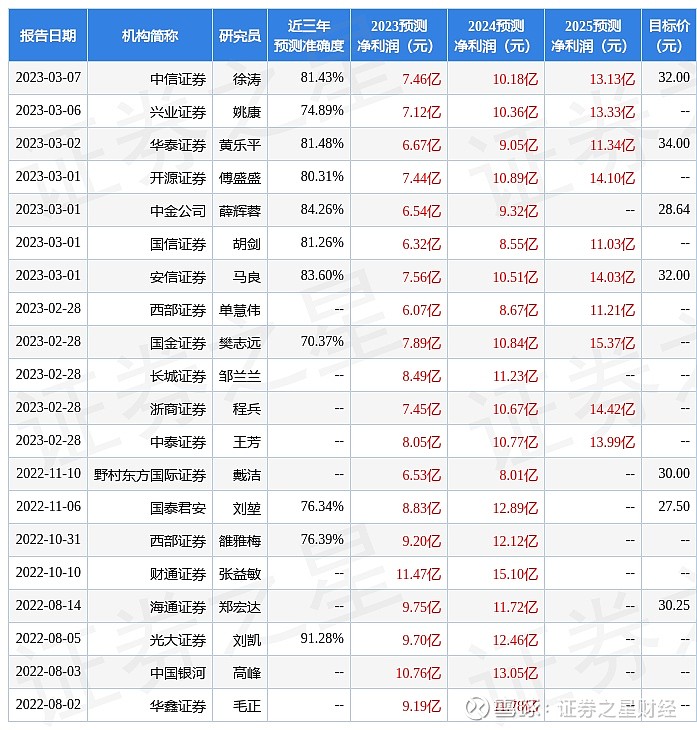Click accuracy value 83.60%

(322, 276)
